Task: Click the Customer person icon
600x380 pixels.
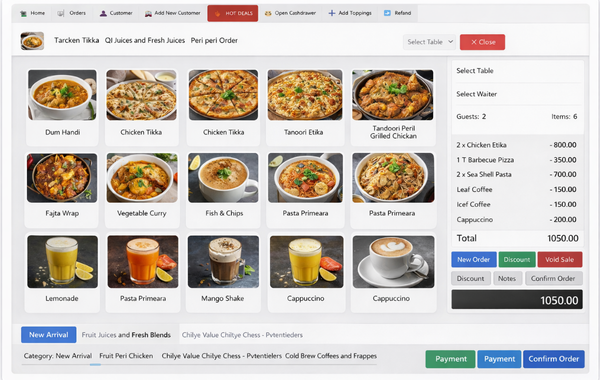Action: [x=103, y=13]
